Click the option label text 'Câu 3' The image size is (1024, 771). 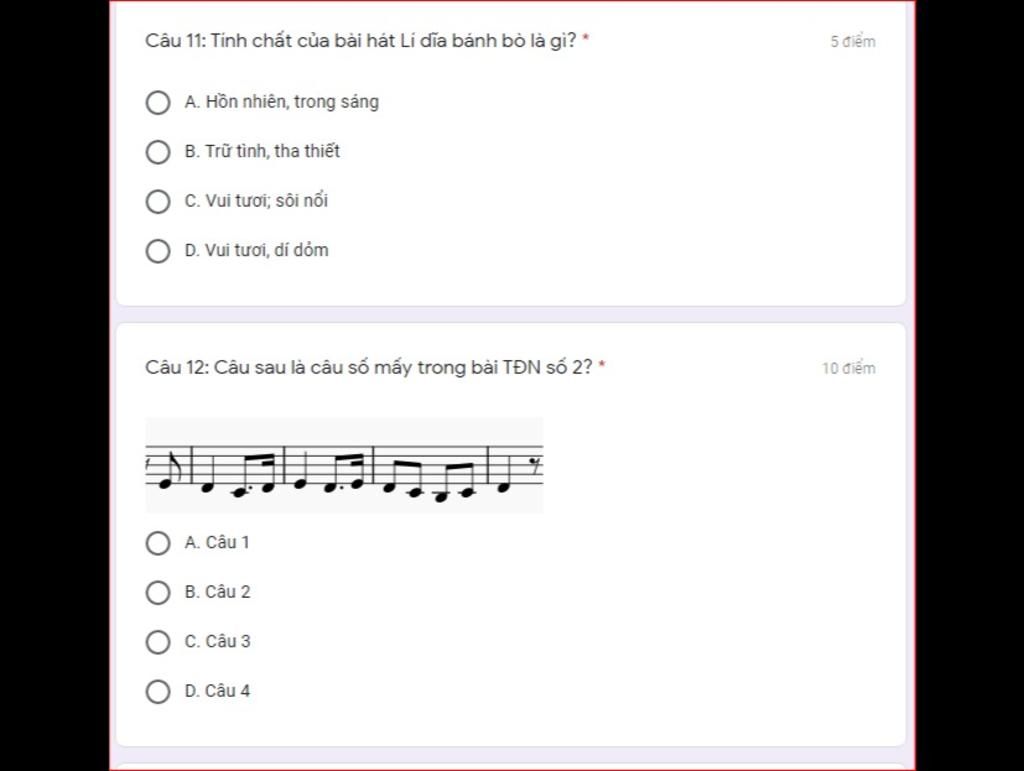pos(228,642)
